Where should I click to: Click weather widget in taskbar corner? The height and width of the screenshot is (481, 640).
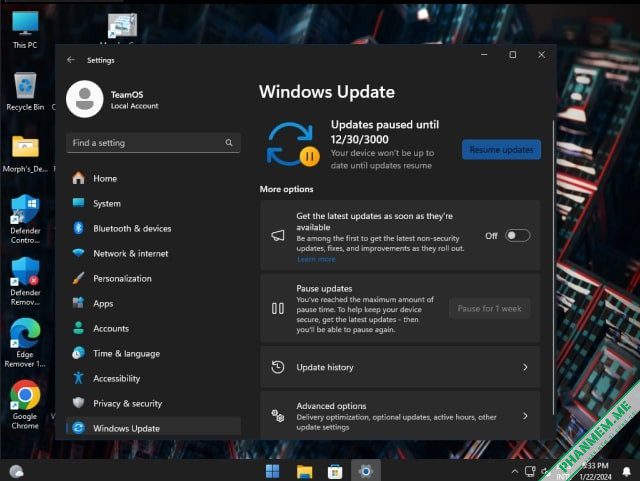[x=16, y=472]
